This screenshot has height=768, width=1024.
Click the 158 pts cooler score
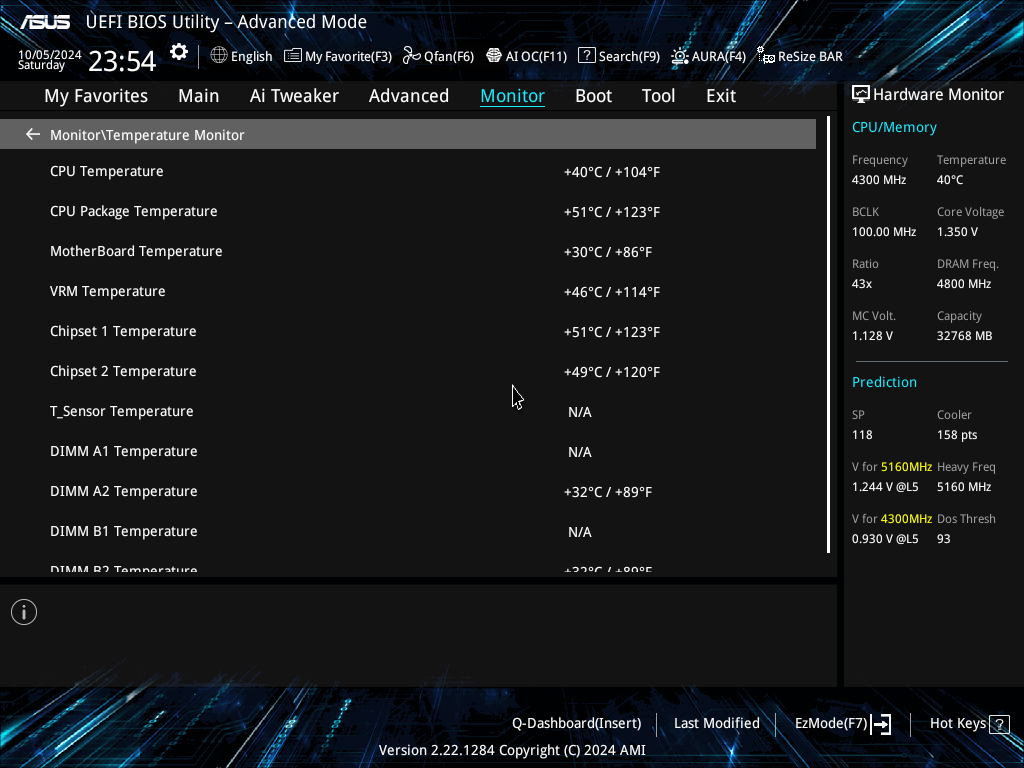tap(957, 435)
